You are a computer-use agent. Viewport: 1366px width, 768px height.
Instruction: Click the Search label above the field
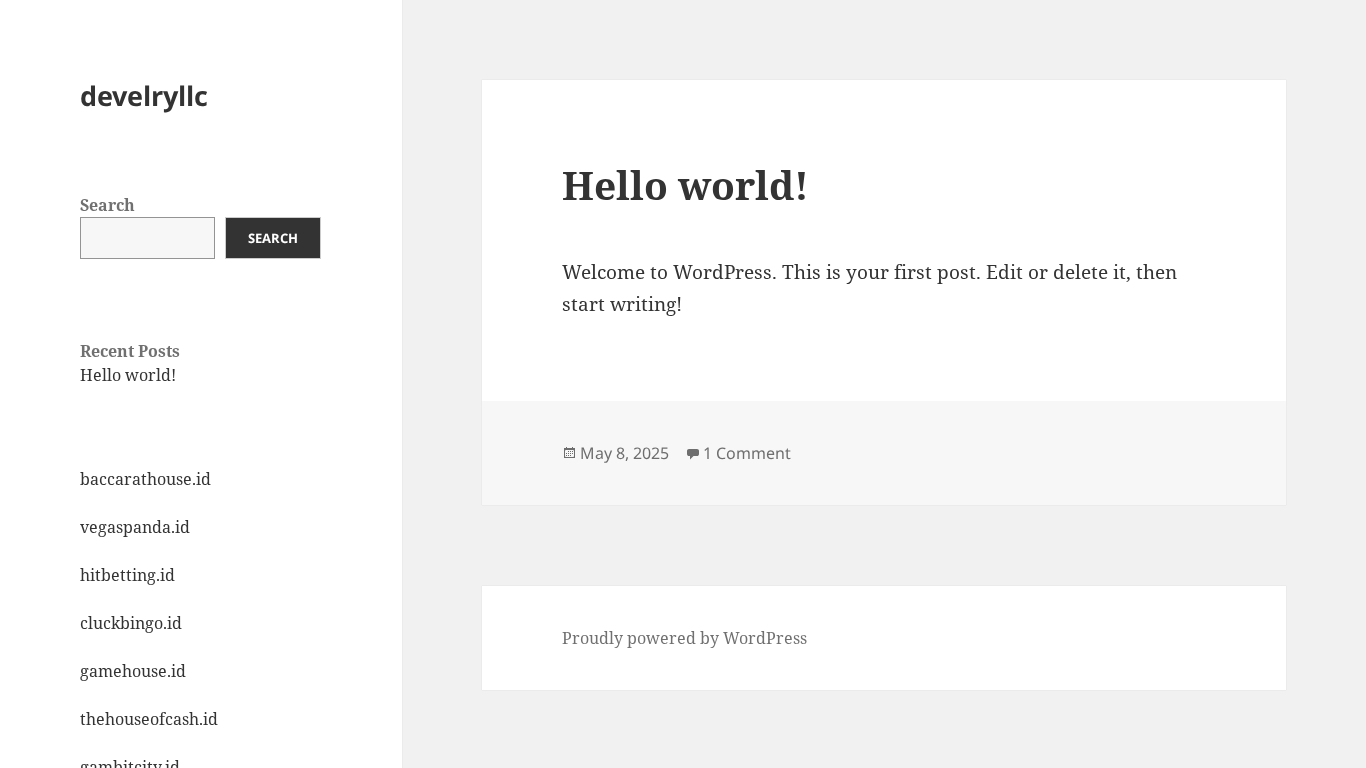(107, 205)
